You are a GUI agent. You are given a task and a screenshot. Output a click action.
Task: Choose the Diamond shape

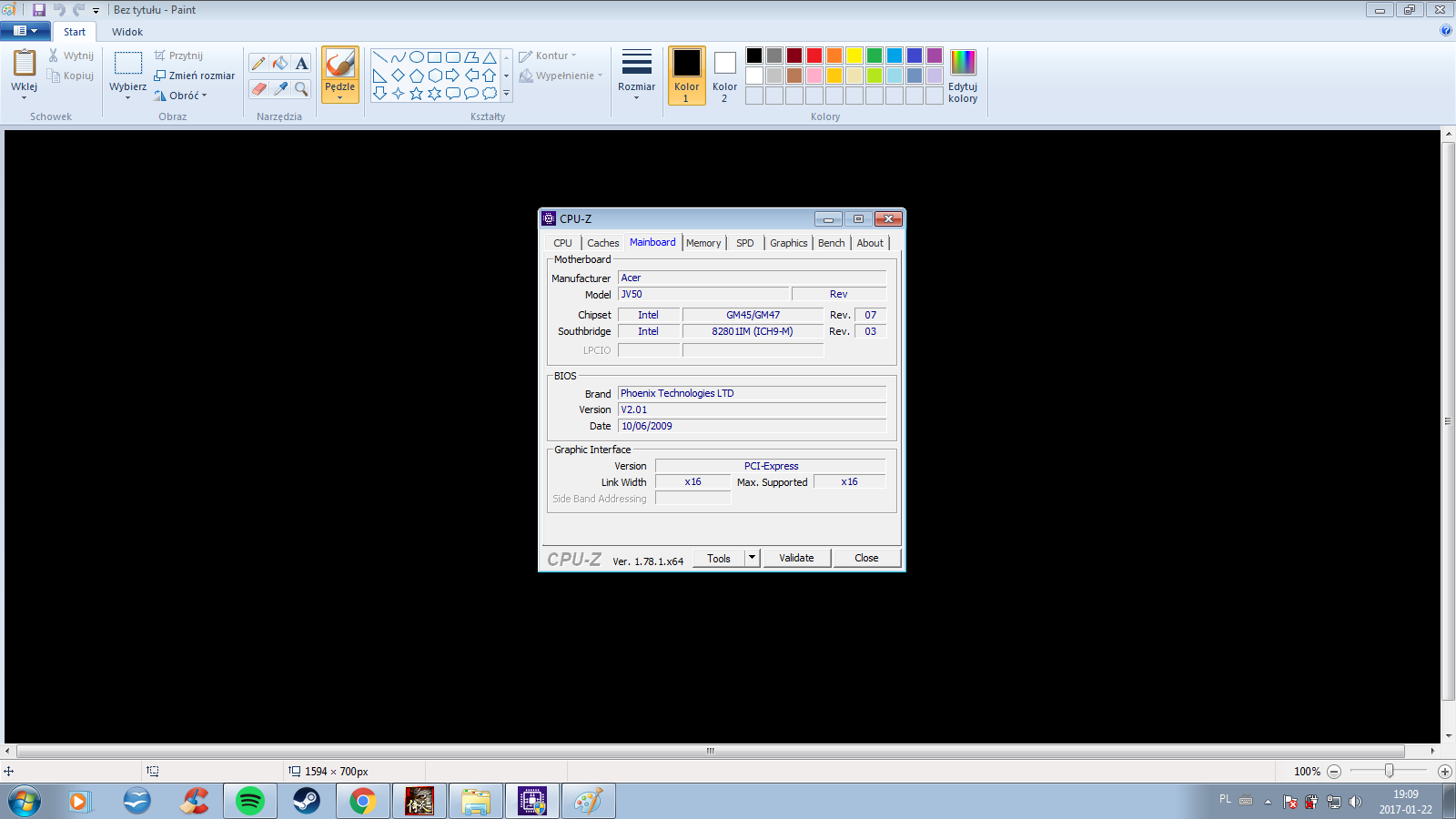[x=399, y=76]
